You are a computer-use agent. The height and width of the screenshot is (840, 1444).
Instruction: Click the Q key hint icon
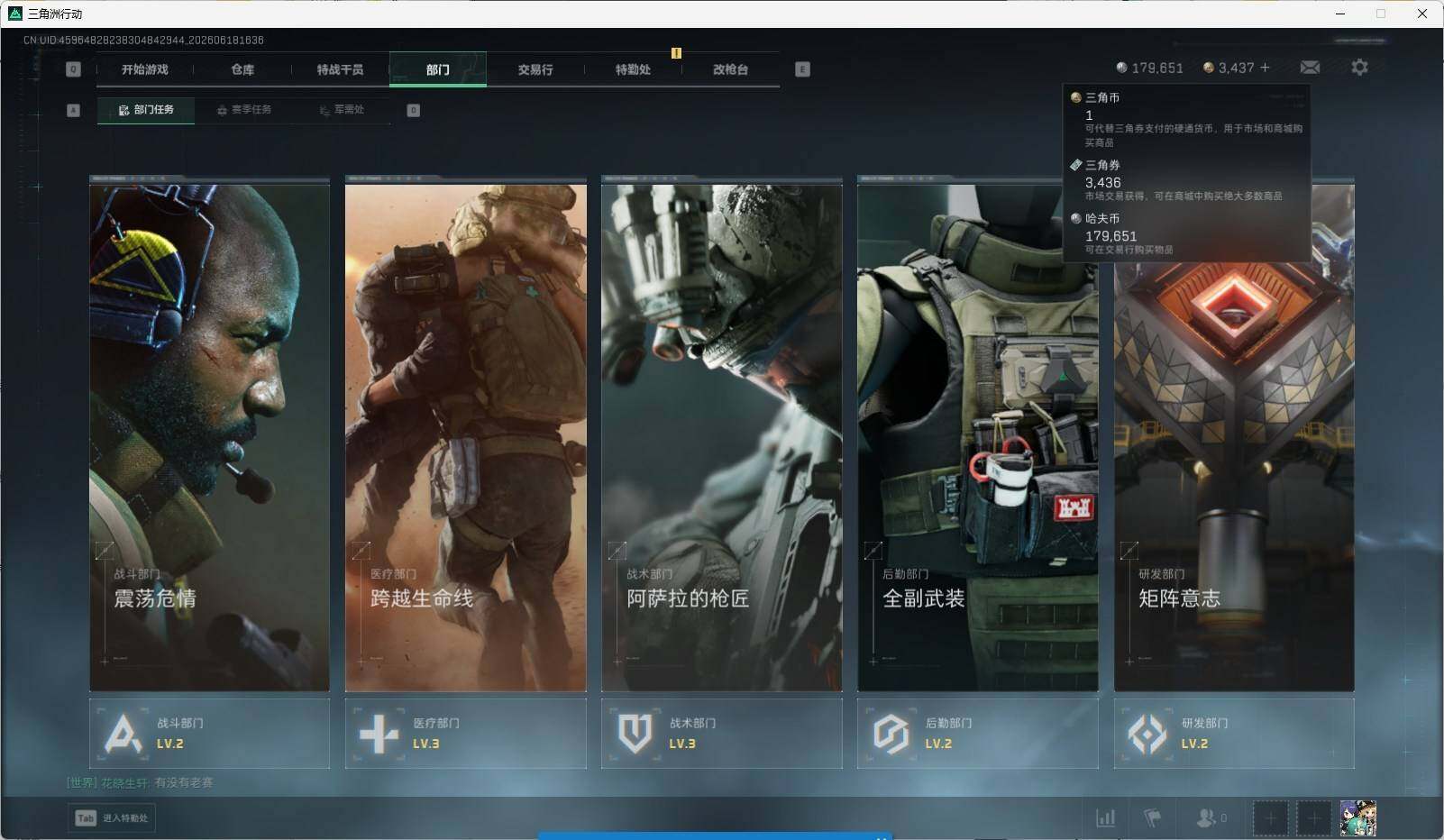(73, 69)
